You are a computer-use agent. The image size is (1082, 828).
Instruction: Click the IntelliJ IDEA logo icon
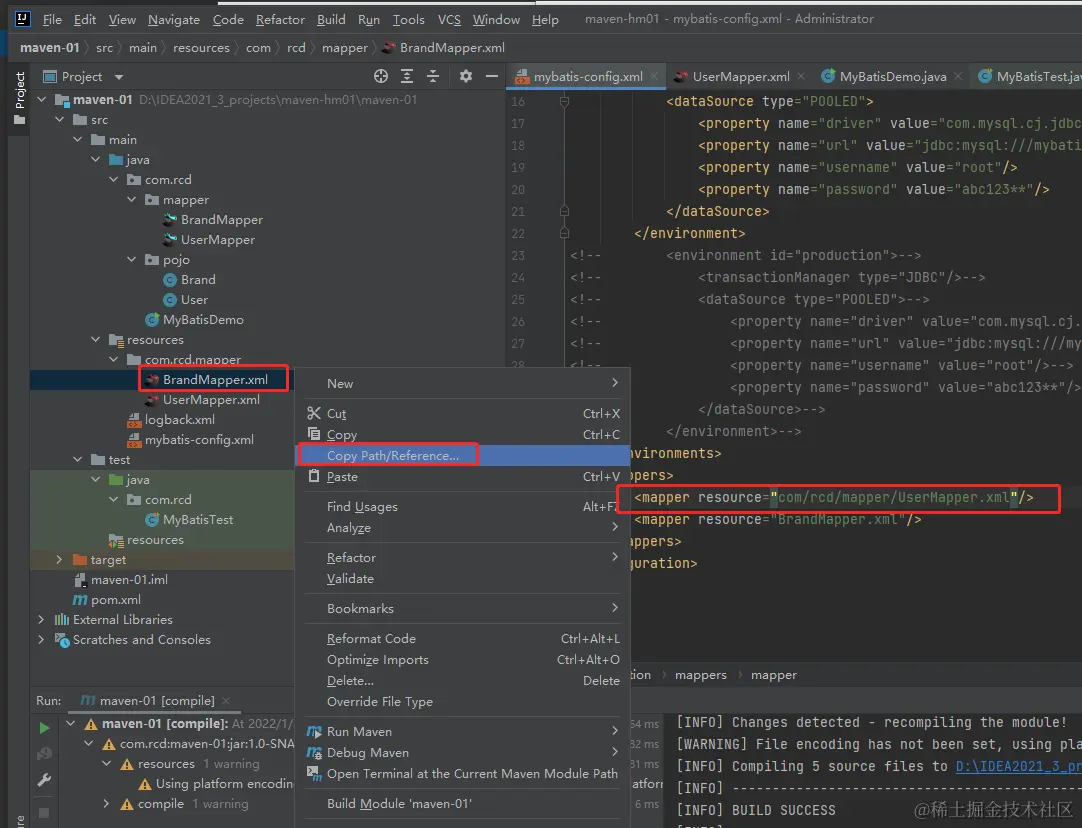[23, 19]
